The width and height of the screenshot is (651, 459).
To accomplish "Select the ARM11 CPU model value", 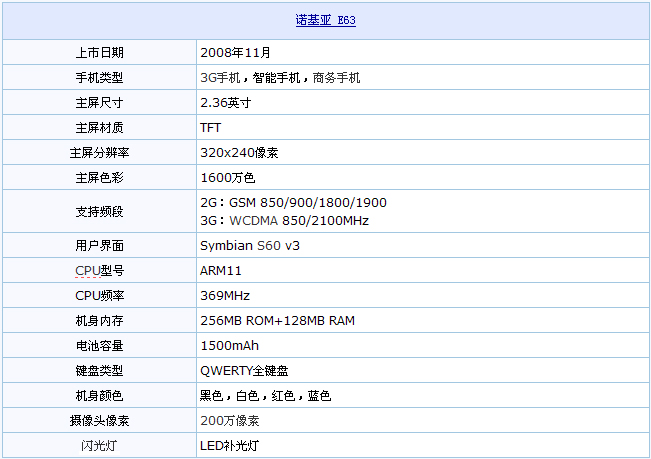I will click(221, 270).
